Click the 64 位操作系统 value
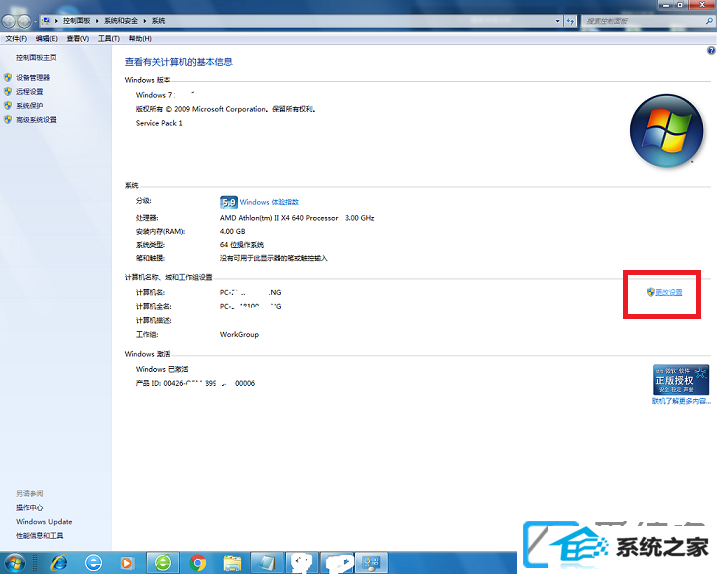 pyautogui.click(x=241, y=245)
